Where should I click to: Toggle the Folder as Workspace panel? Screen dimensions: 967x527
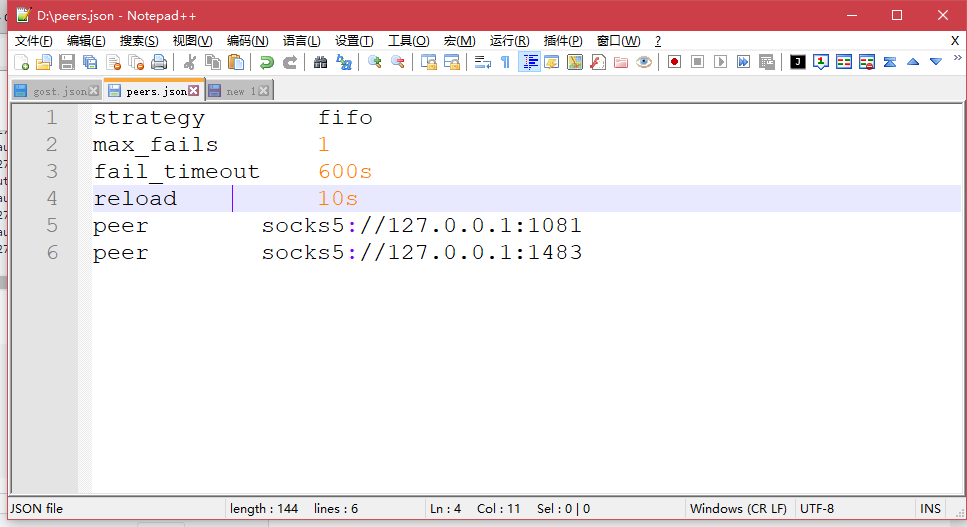[x=621, y=62]
